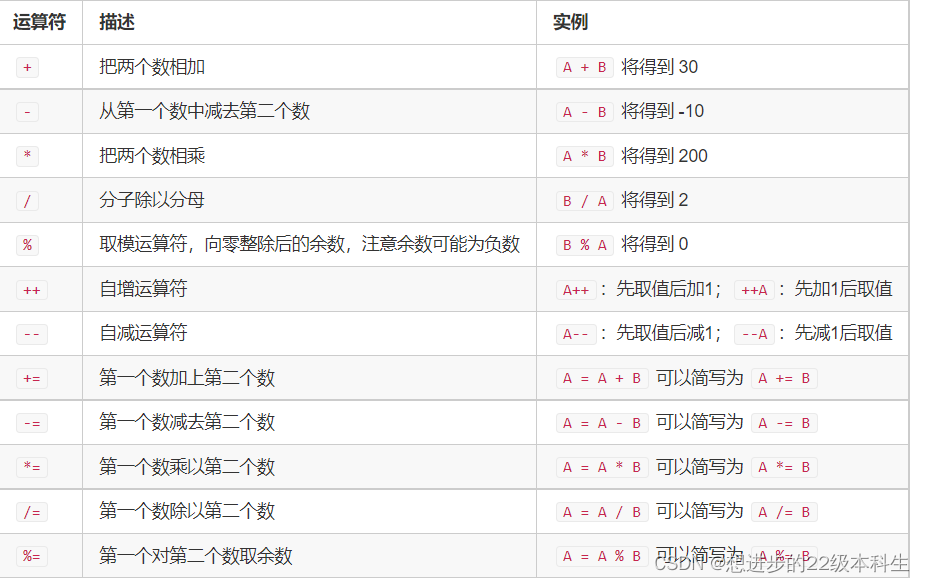Click the '-=' operator code cell
The height and width of the screenshot is (583, 925).
pos(32,423)
